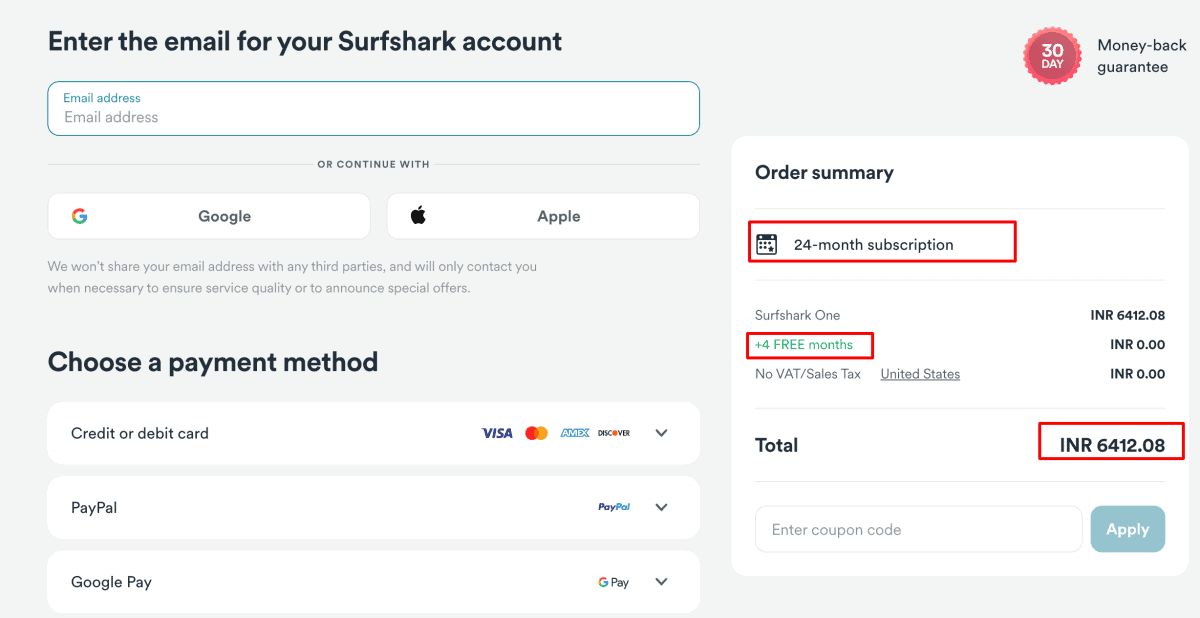Click the Discover card logo
Image resolution: width=1200 pixels, height=618 pixels.
pos(614,433)
